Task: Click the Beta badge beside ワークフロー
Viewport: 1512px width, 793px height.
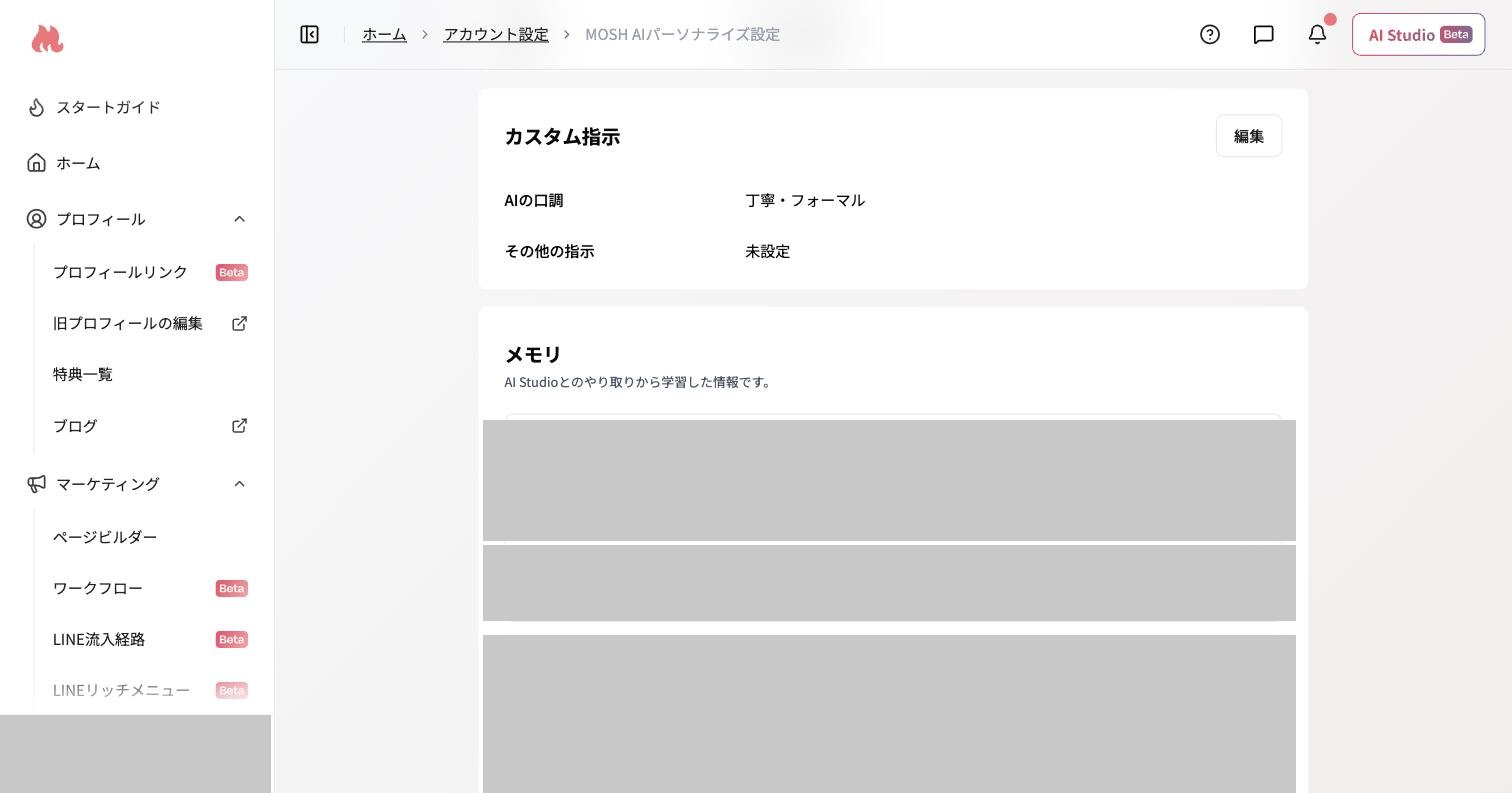Action: point(232,588)
